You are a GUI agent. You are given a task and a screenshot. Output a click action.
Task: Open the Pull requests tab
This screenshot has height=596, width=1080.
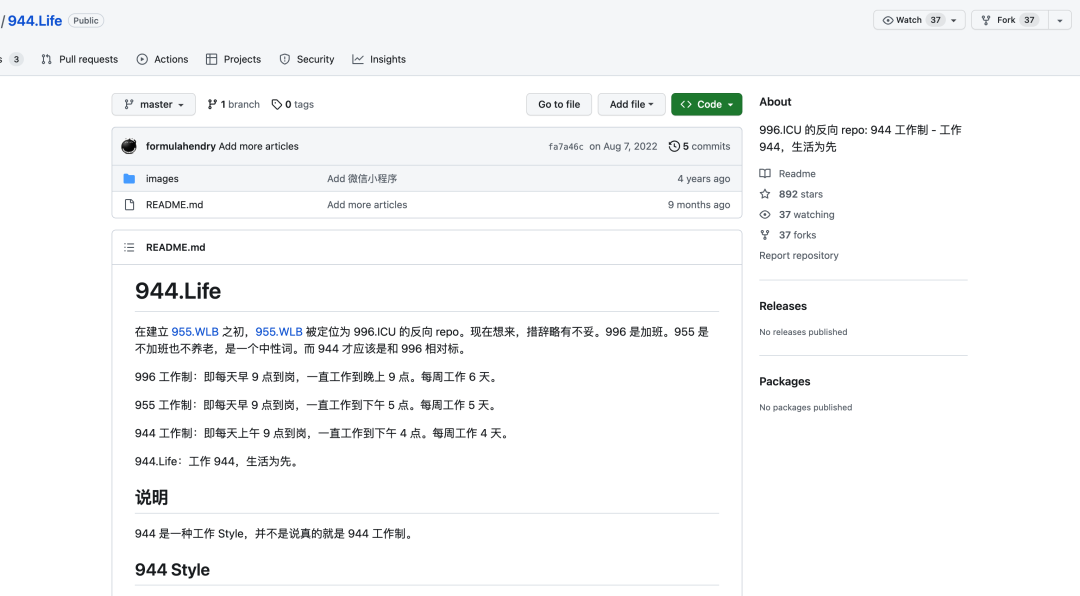coord(79,59)
